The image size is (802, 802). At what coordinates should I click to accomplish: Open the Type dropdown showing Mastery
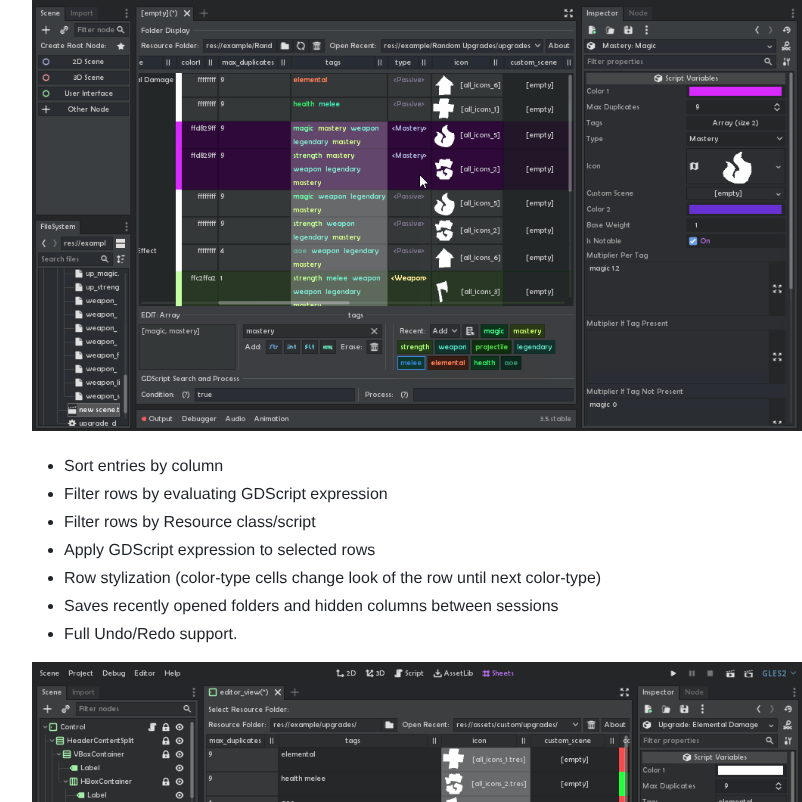[736, 139]
